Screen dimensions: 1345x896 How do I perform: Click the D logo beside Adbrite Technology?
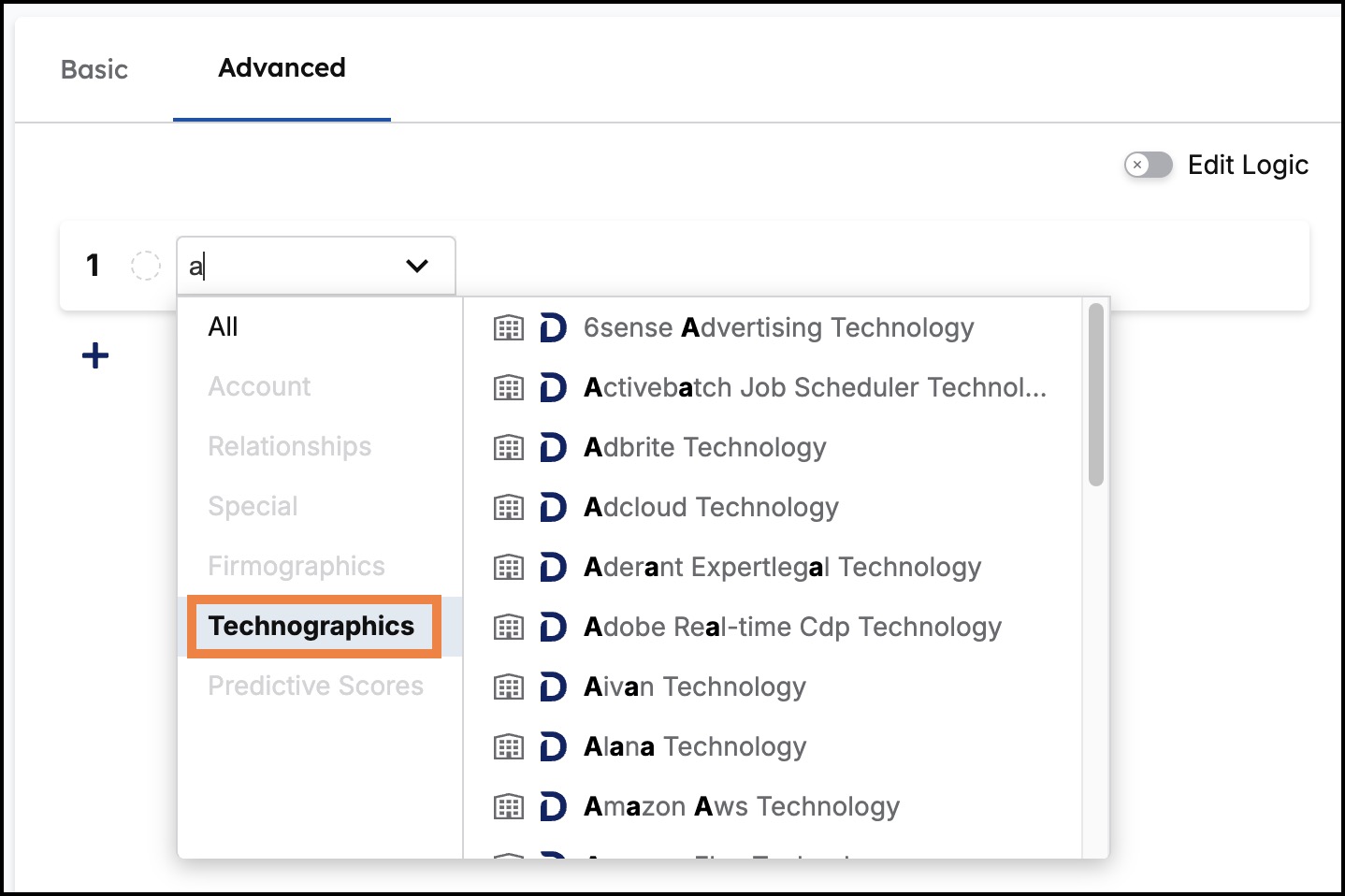tap(553, 447)
